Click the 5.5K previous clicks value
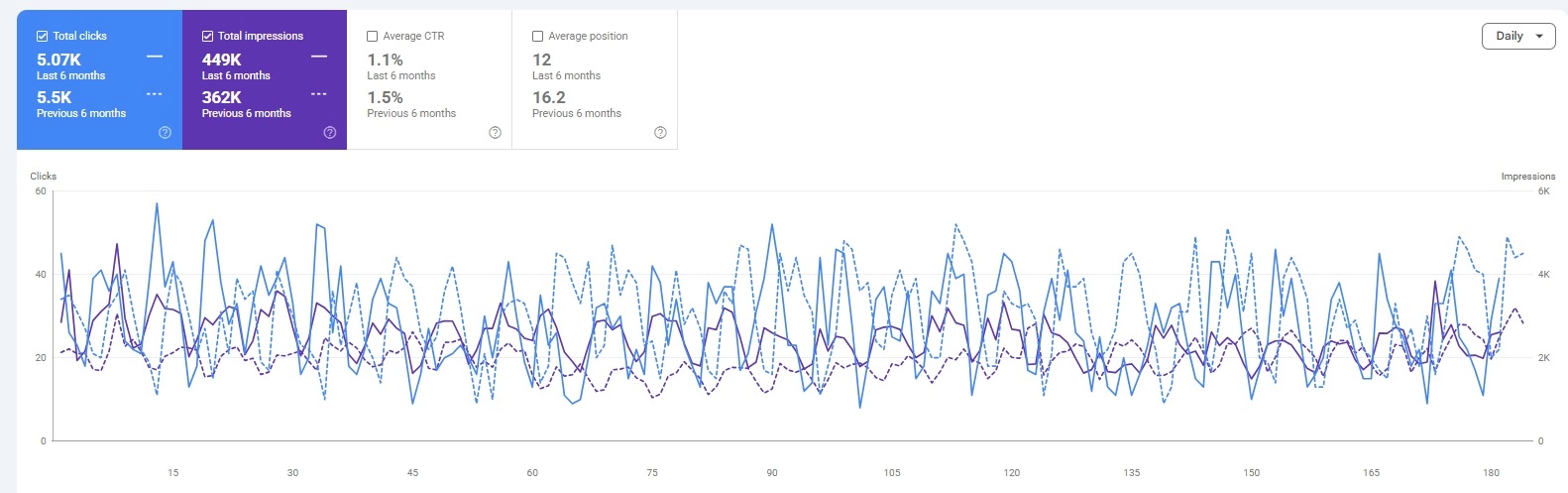 pos(55,97)
